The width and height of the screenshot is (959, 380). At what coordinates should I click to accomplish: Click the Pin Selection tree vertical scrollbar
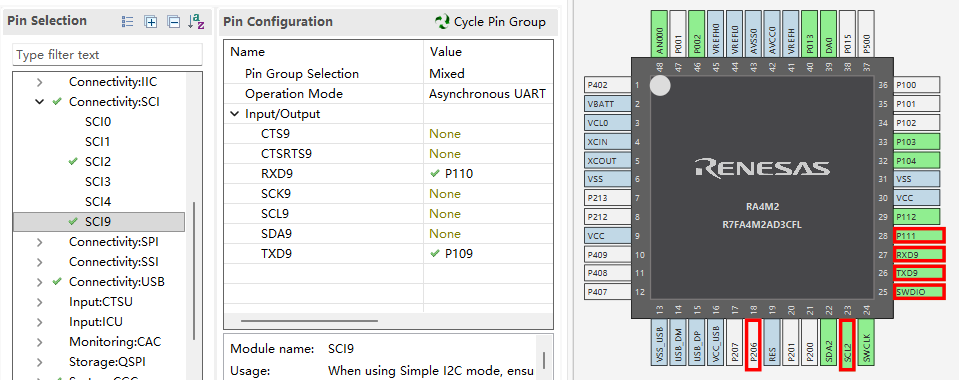(x=194, y=269)
